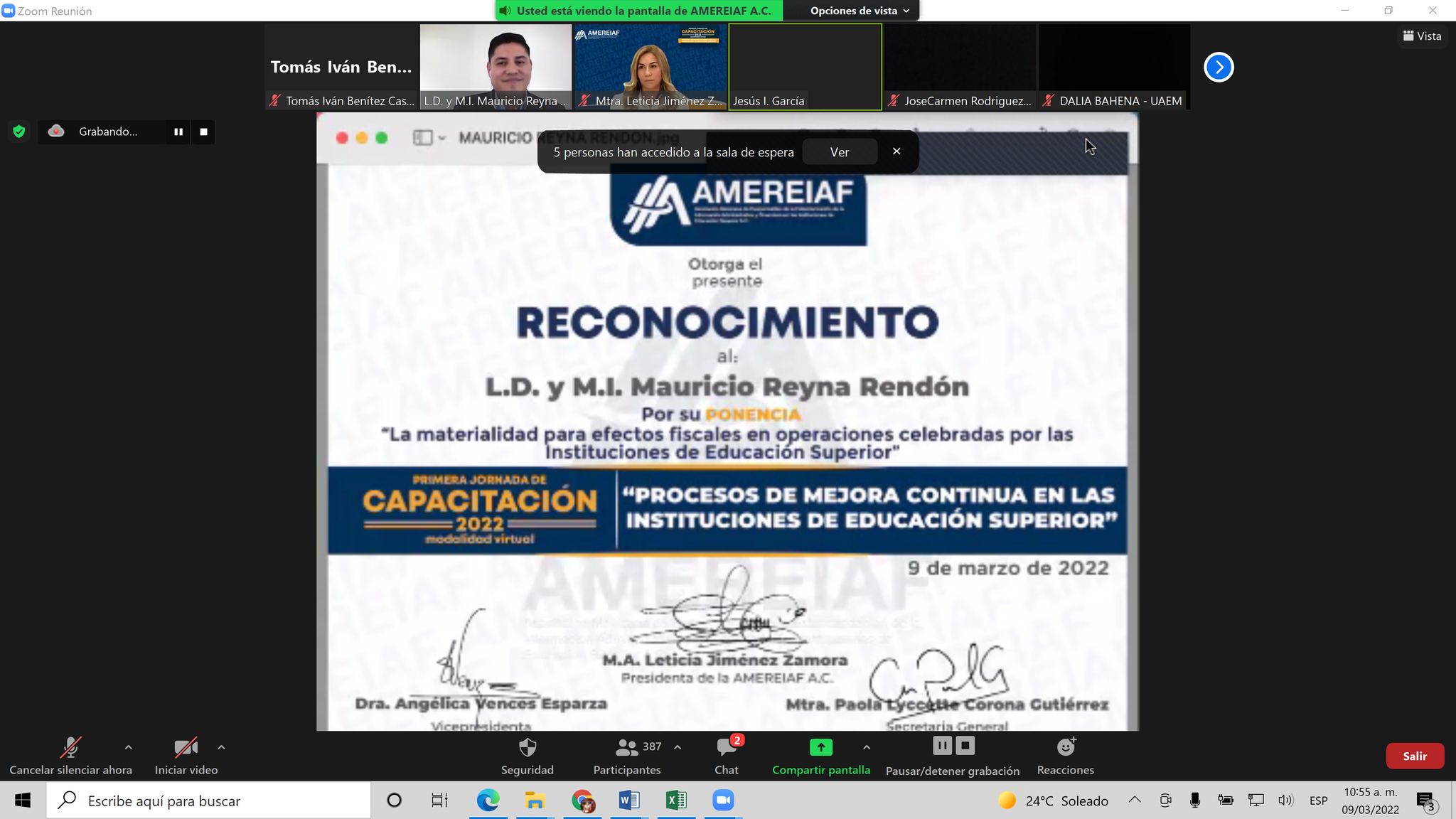Open the Reacciones menu
Viewport: 1456px width, 819px height.
(1065, 756)
